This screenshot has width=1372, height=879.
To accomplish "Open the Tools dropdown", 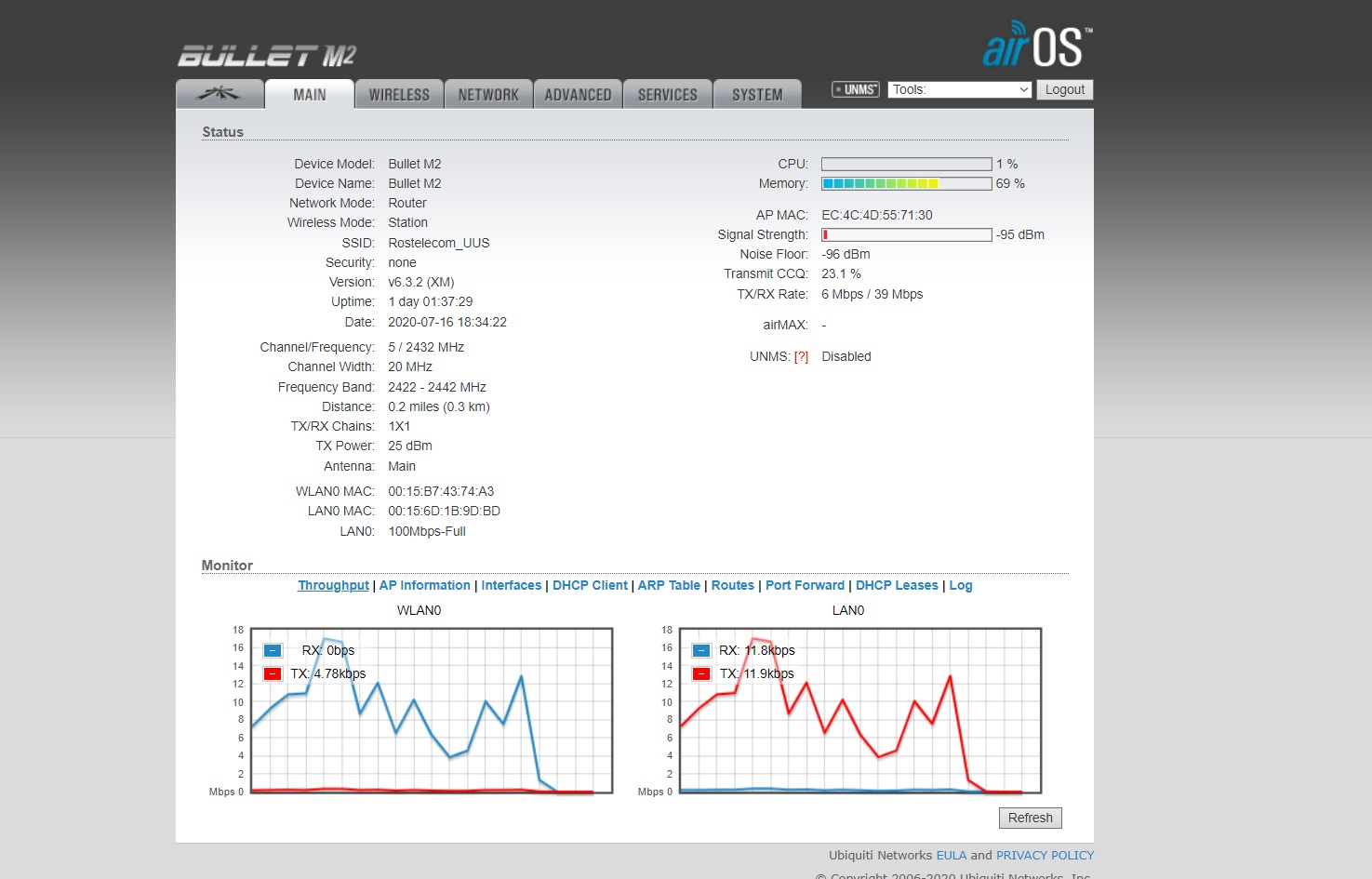I will click(x=960, y=89).
